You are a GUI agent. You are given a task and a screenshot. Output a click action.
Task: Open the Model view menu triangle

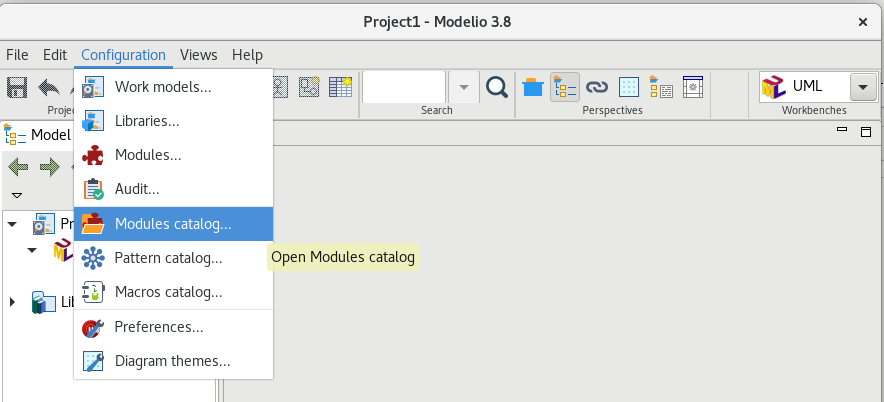coord(17,196)
